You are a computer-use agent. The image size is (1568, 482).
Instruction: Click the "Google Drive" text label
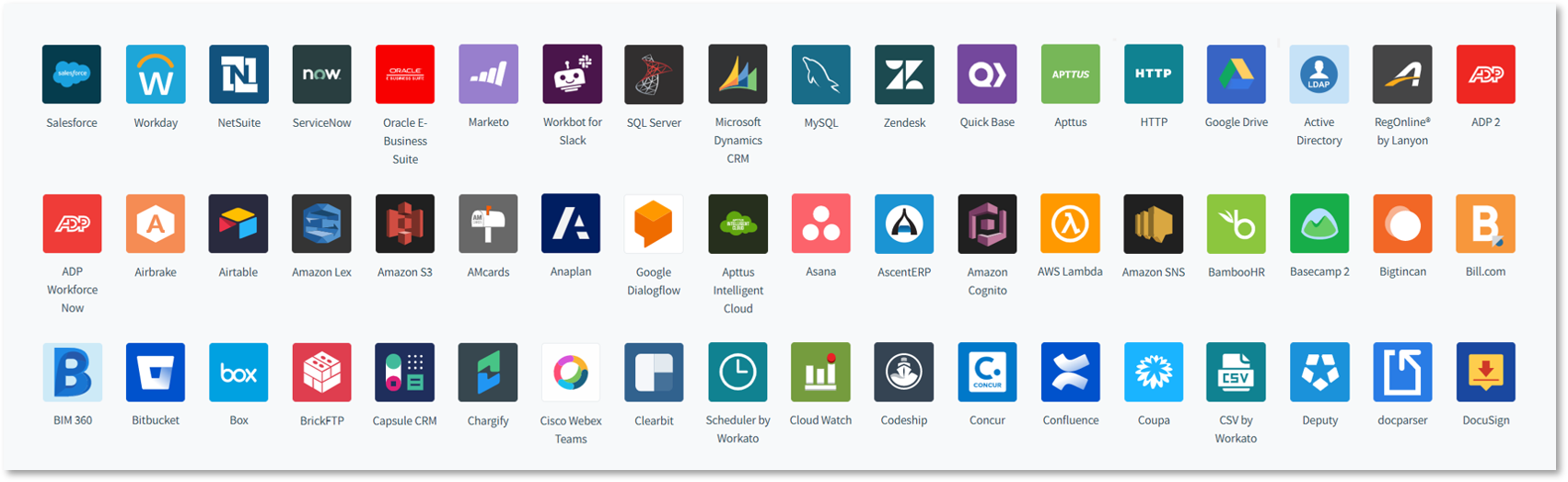point(1237,122)
